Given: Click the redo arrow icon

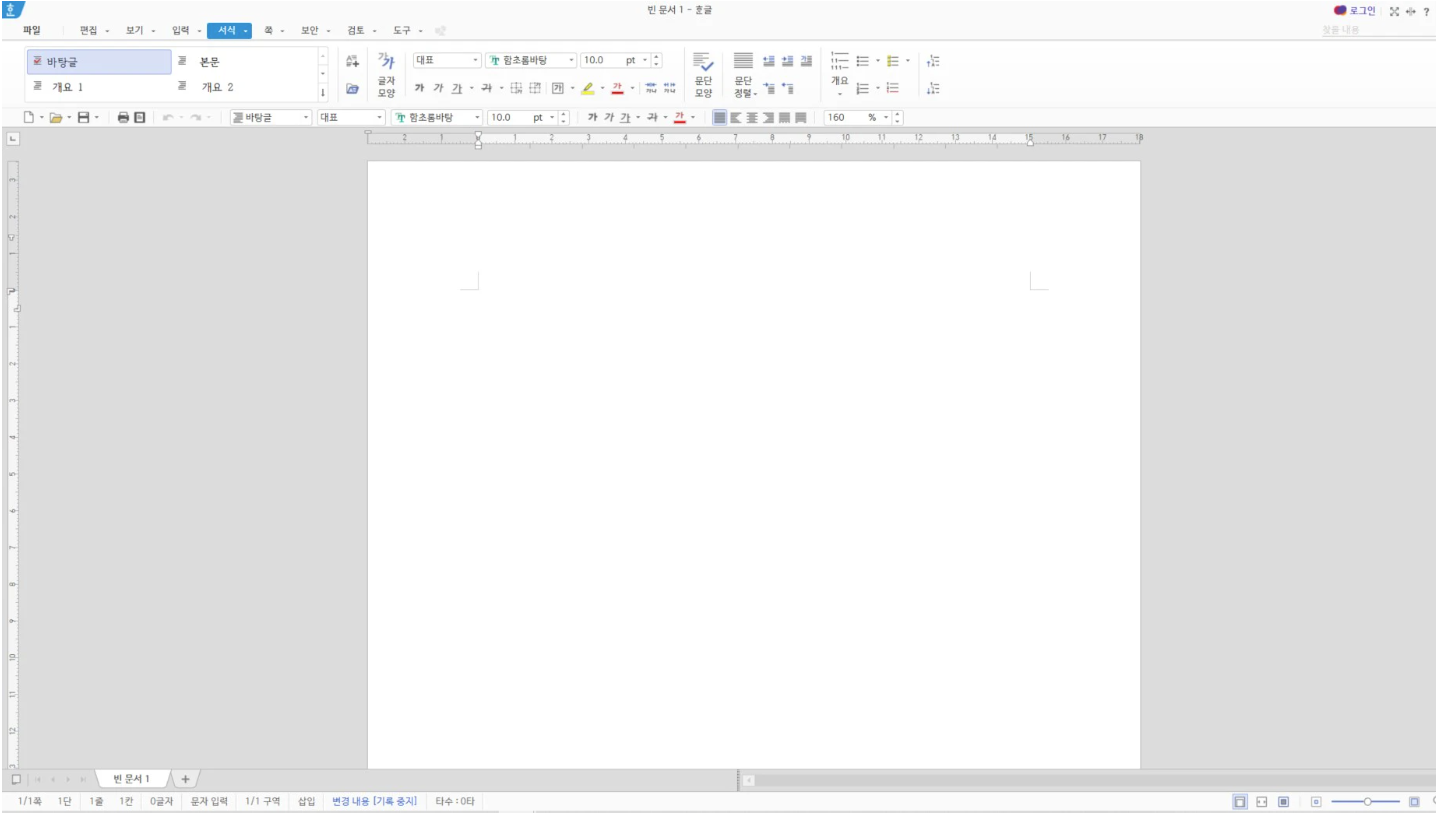Looking at the screenshot, I should 196,117.
